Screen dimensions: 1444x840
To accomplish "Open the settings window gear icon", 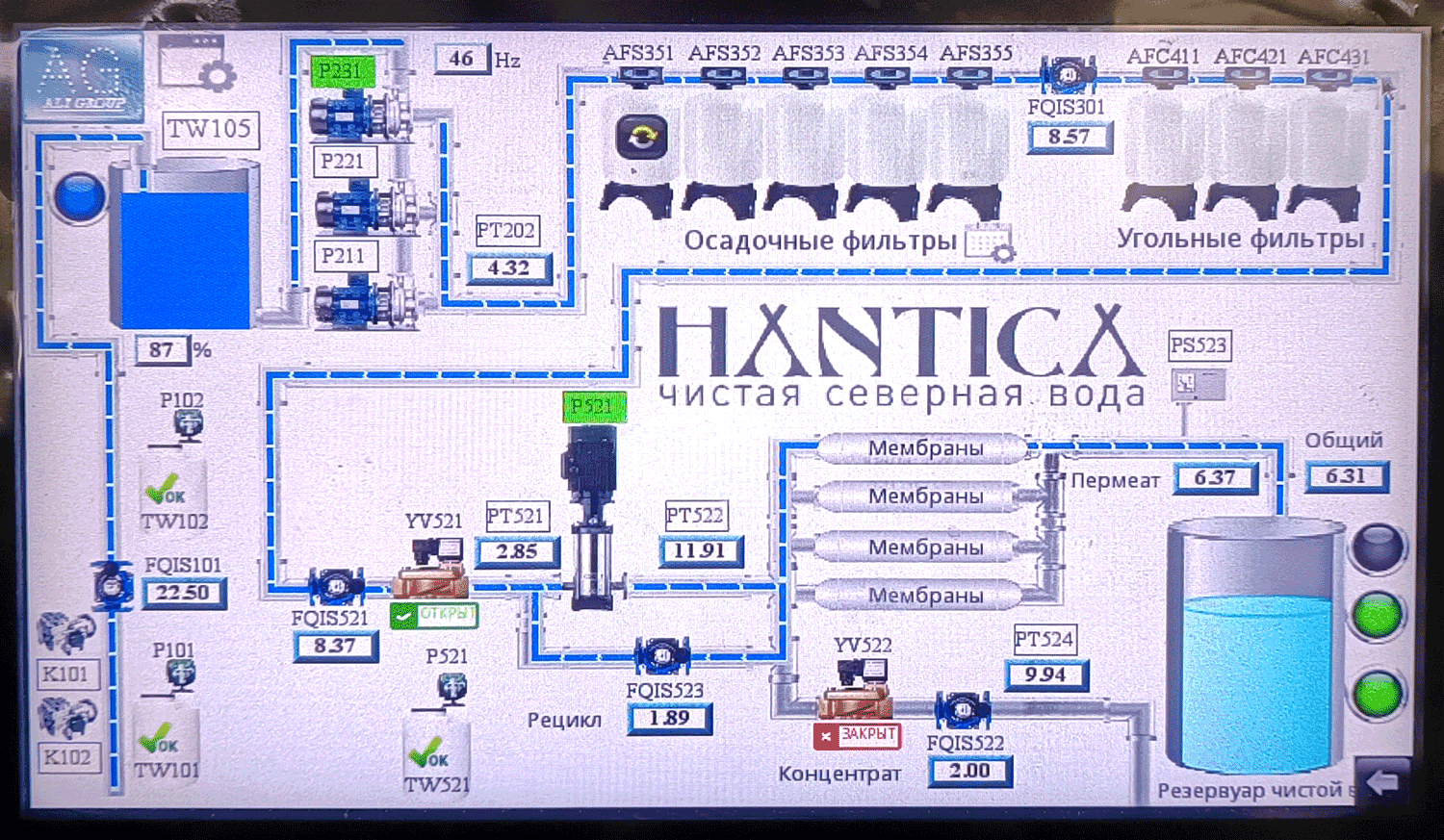I will [196, 64].
